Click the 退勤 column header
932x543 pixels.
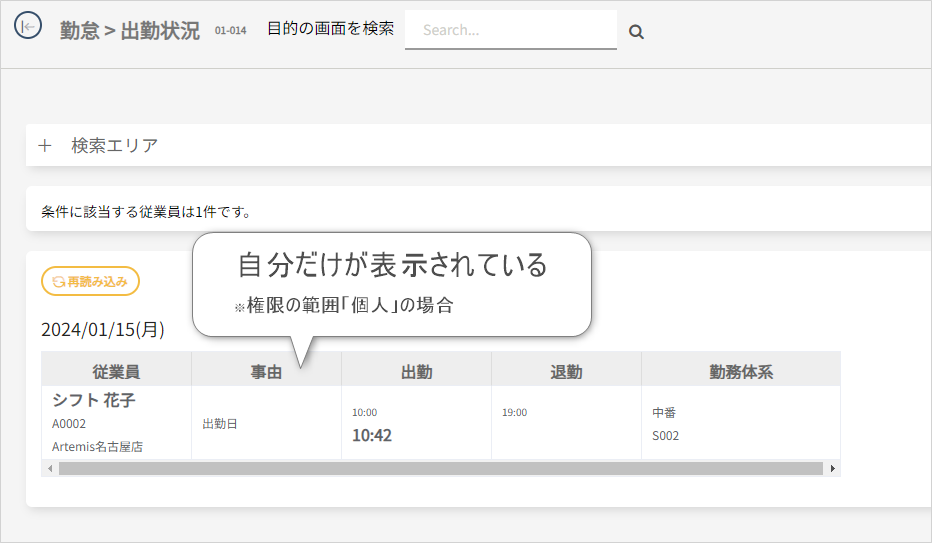pos(566,372)
